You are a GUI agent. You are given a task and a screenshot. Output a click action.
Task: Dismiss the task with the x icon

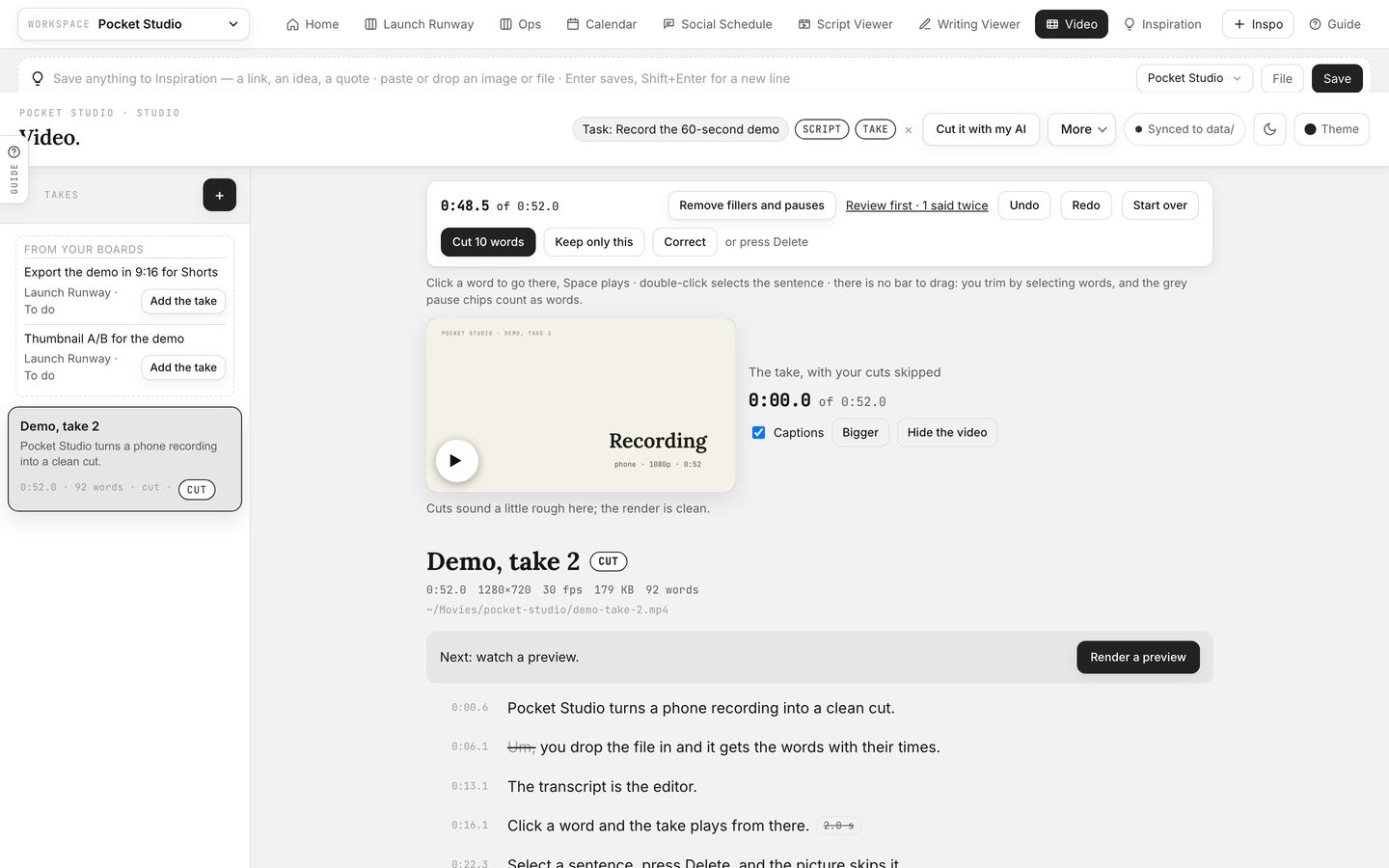tap(908, 130)
